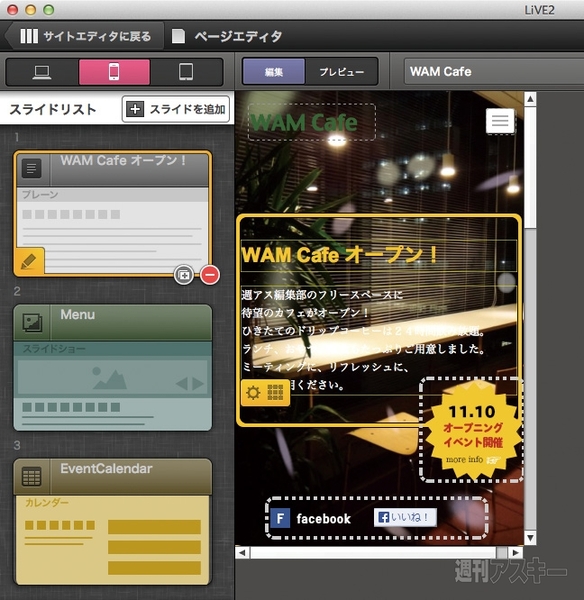Click the facebook いいね！ like button
The image size is (584, 600).
405,518
